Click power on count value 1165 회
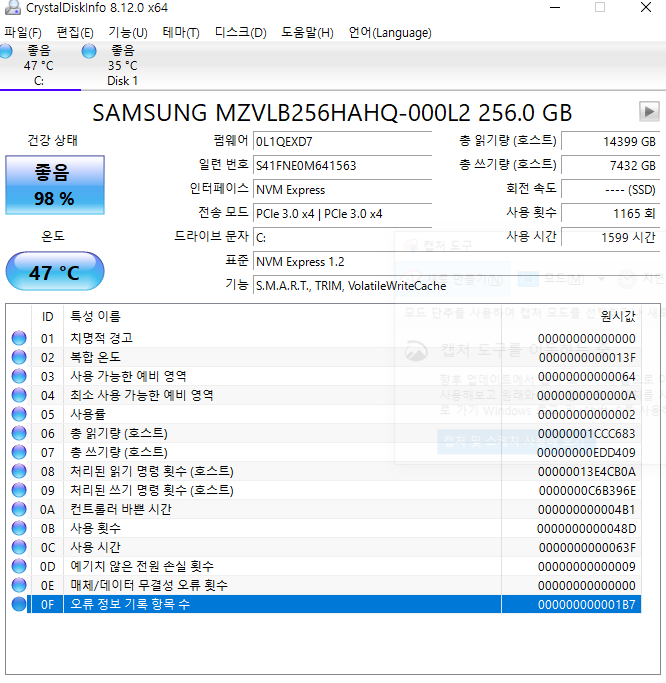666x683 pixels. pyautogui.click(x=610, y=213)
